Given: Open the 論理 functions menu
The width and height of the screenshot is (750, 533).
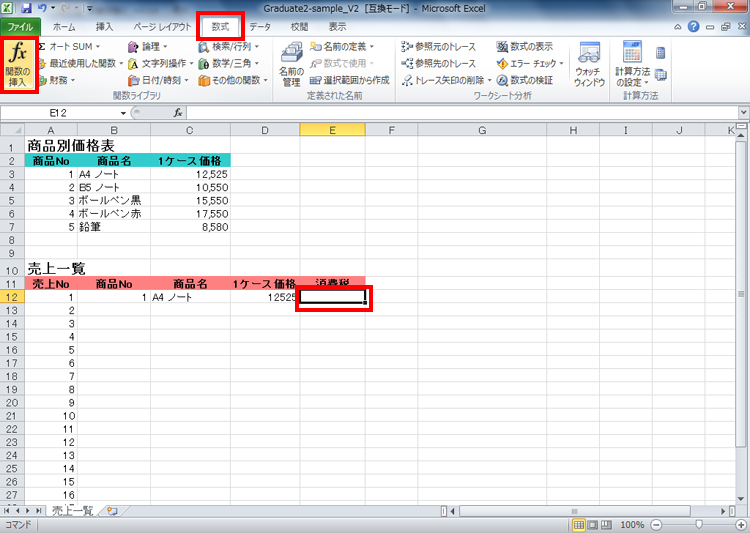Looking at the screenshot, I should (x=148, y=46).
